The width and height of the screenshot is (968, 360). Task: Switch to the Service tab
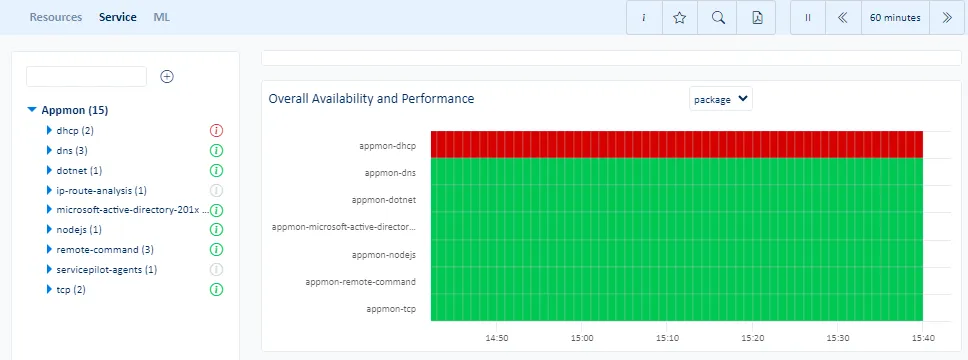[x=118, y=17]
